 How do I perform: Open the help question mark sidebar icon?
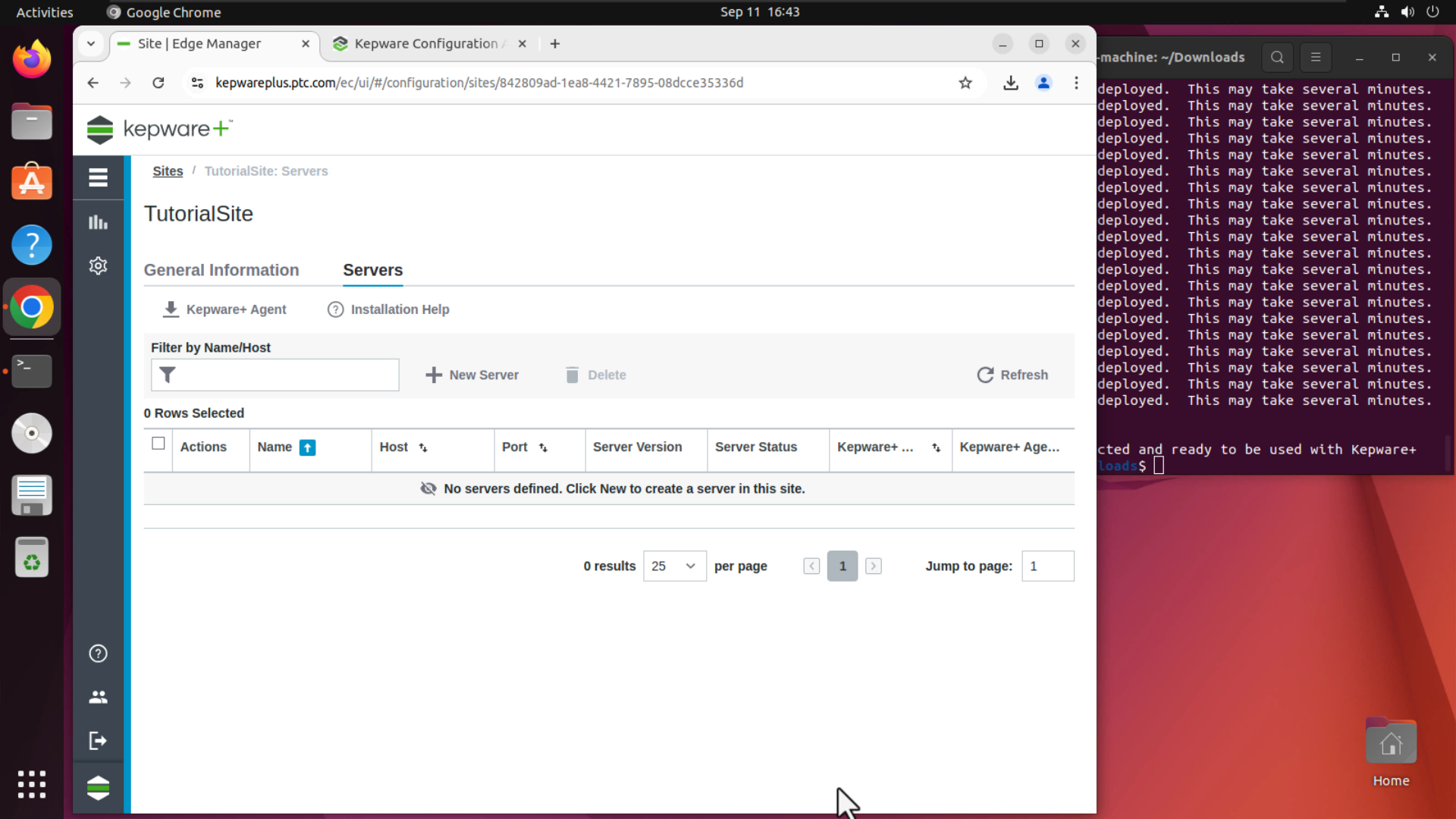pyautogui.click(x=98, y=654)
